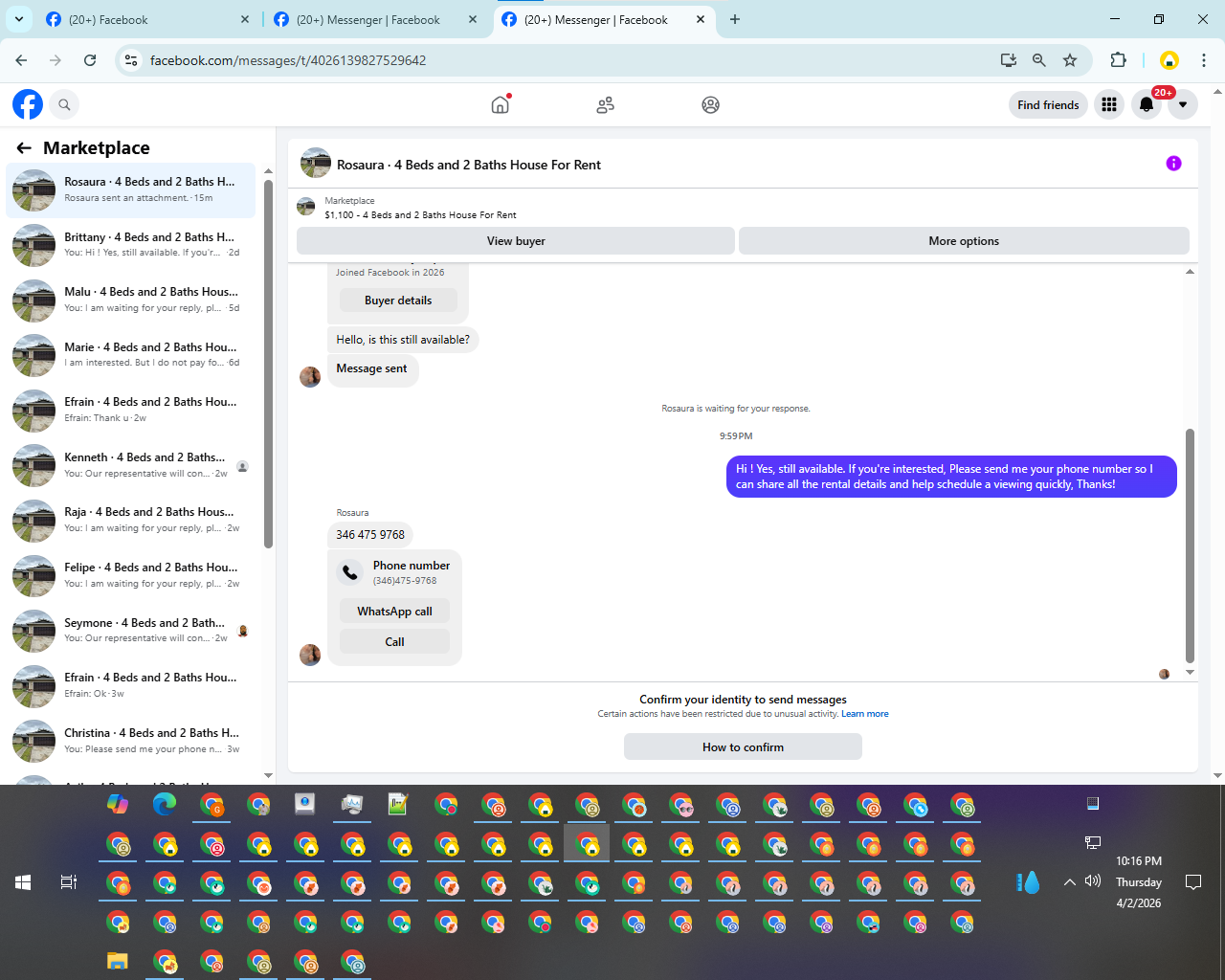Open the Kenneth conversation
The width and height of the screenshot is (1225, 980).
point(131,466)
